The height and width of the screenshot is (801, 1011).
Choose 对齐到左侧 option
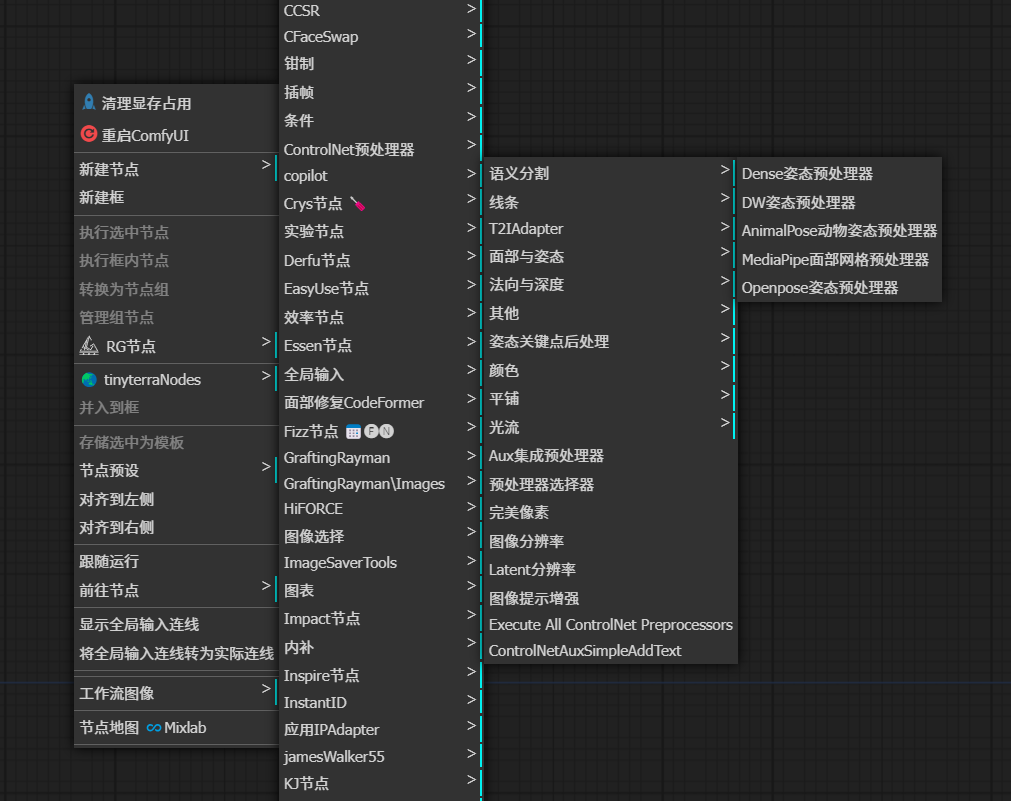(176, 499)
